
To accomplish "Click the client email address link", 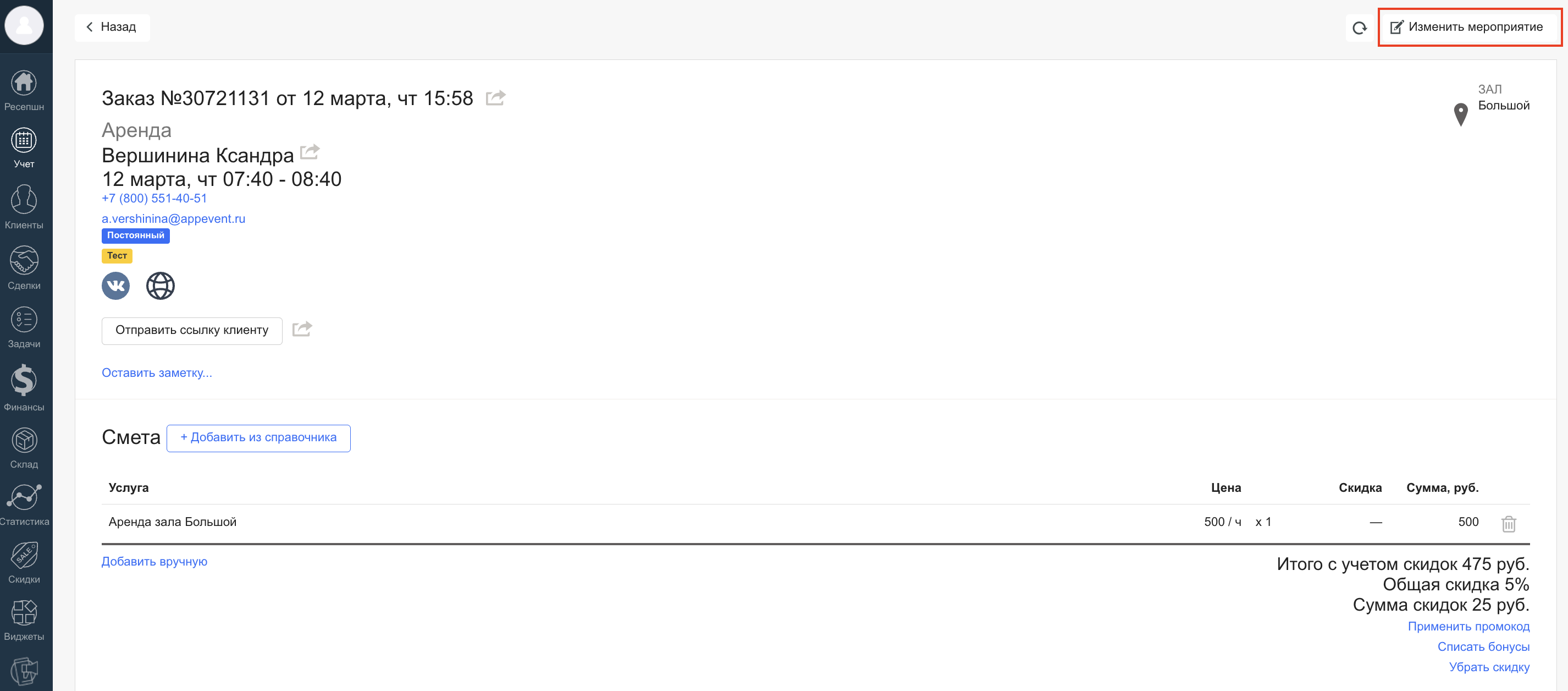I will (174, 219).
